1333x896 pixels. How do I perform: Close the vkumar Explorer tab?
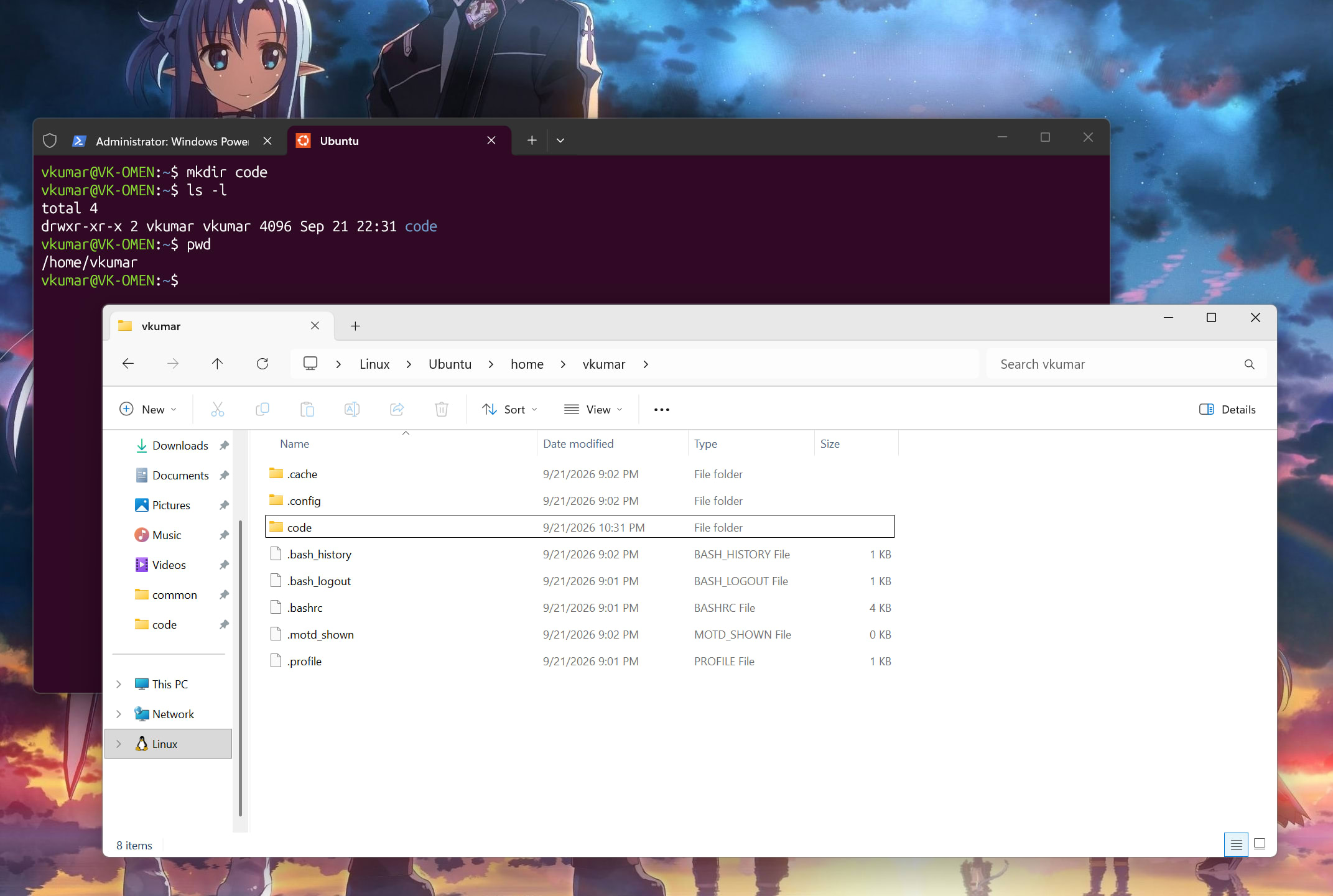[x=315, y=326]
